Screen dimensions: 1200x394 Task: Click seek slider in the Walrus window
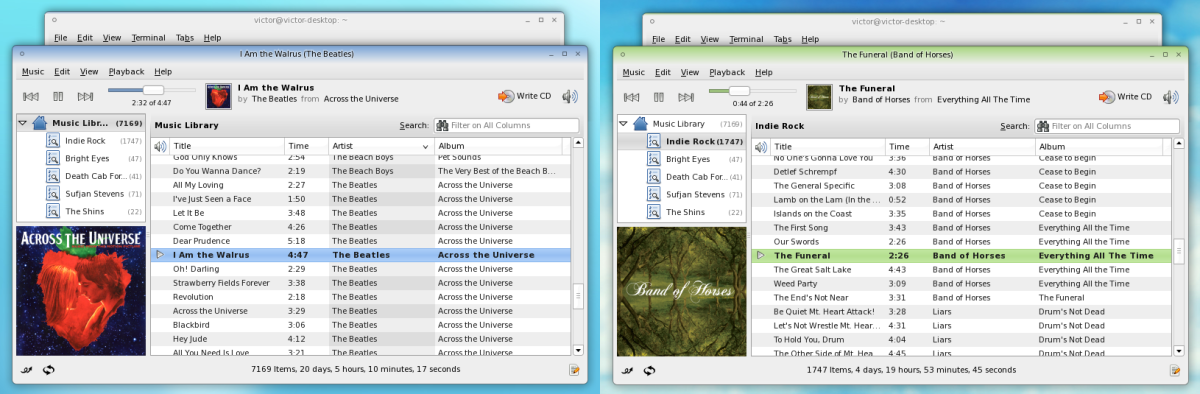tap(152, 90)
